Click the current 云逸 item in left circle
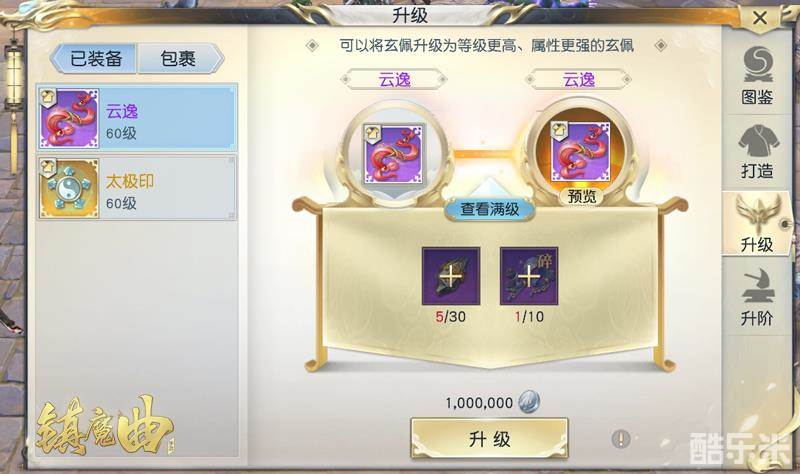 pyautogui.click(x=393, y=154)
